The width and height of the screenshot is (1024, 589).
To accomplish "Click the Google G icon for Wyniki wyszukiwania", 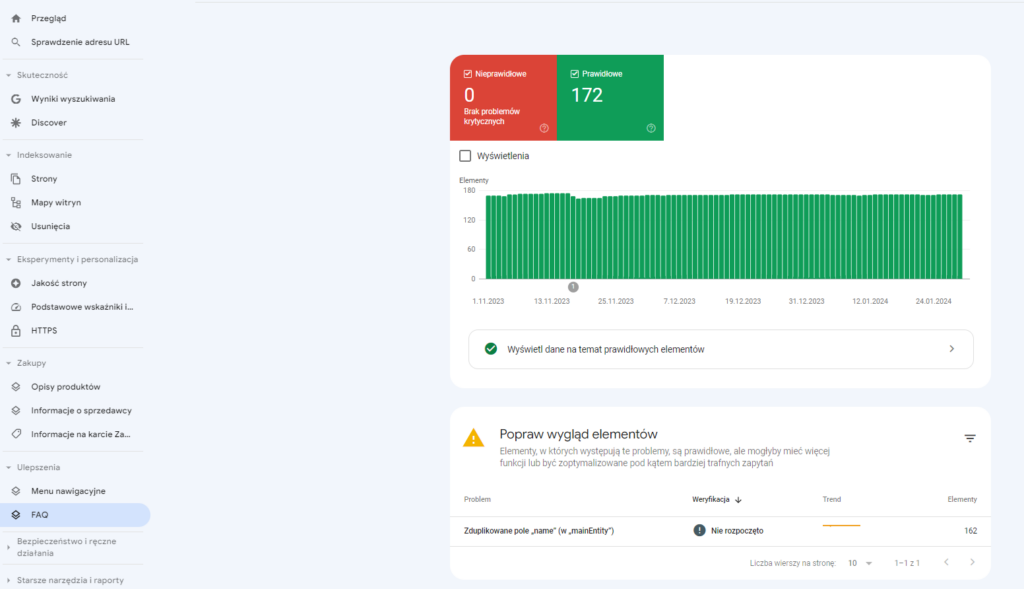I will [16, 99].
